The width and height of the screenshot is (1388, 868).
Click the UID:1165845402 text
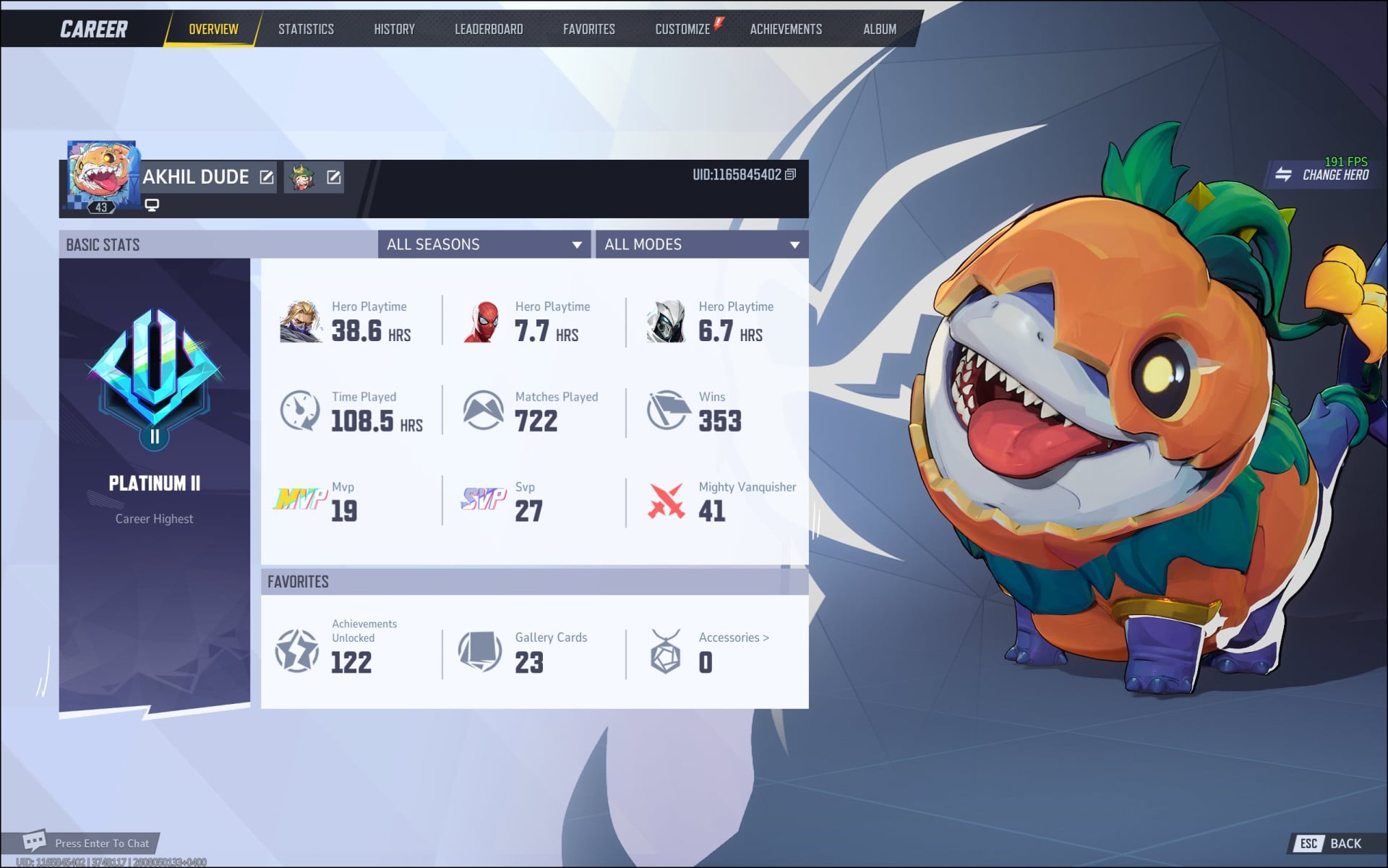click(x=737, y=175)
